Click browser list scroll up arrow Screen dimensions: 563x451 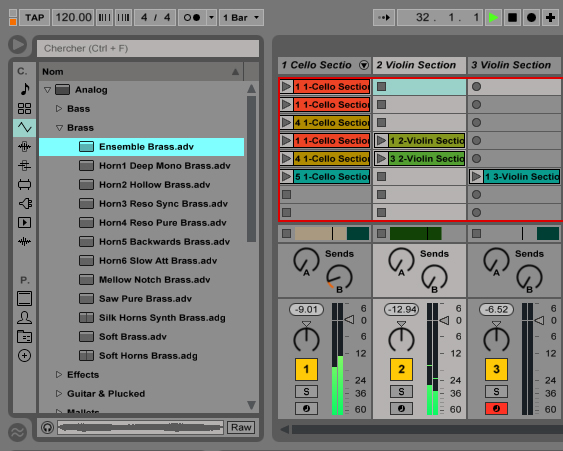pyautogui.click(x=251, y=88)
